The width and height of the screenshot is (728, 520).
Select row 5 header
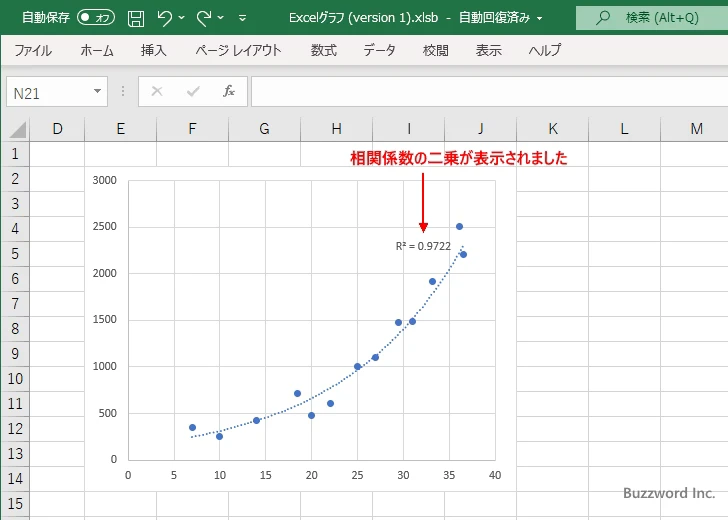15,254
